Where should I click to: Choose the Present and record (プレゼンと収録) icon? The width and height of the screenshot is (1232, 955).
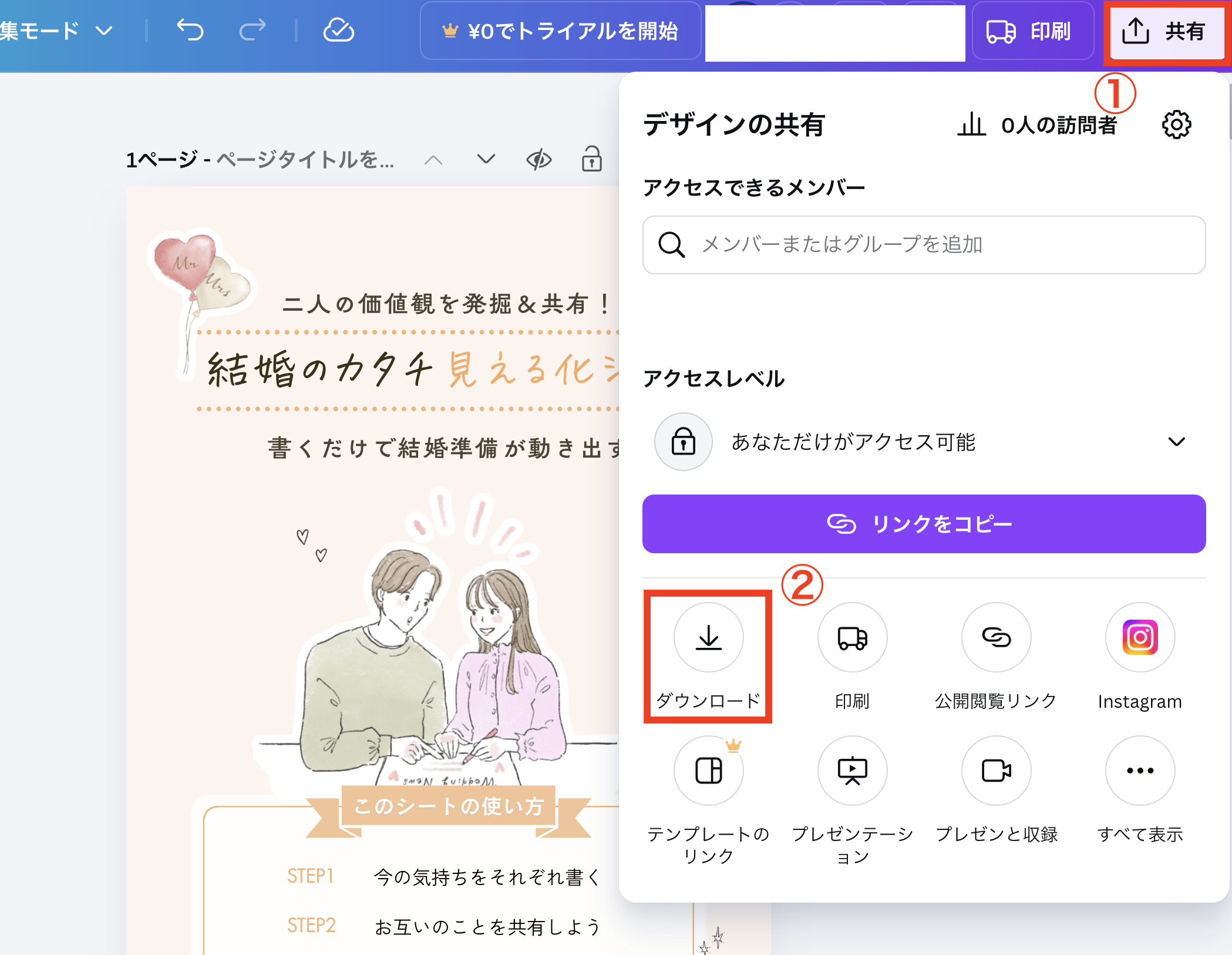[996, 771]
